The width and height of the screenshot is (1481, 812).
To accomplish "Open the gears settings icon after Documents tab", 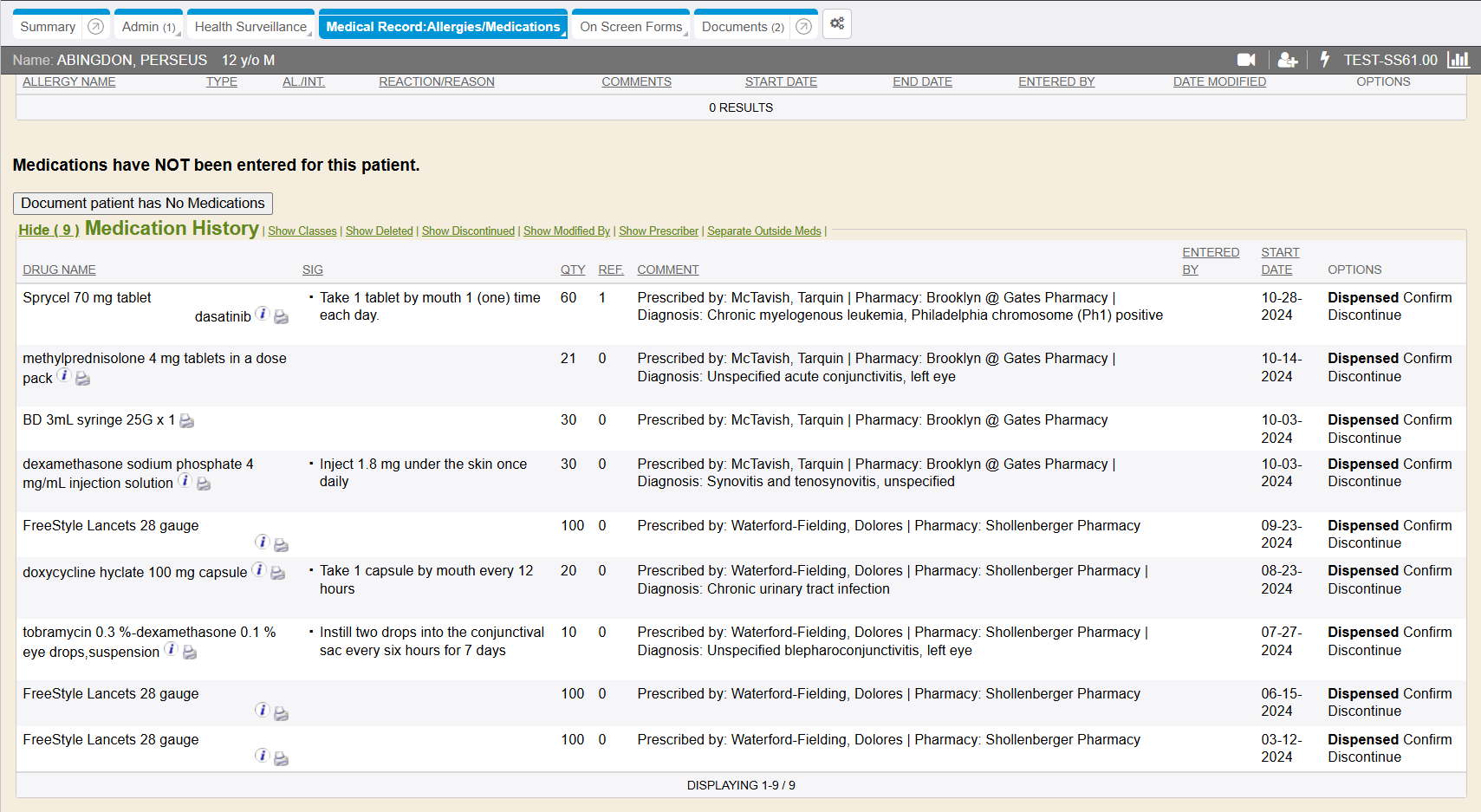I will pos(836,24).
